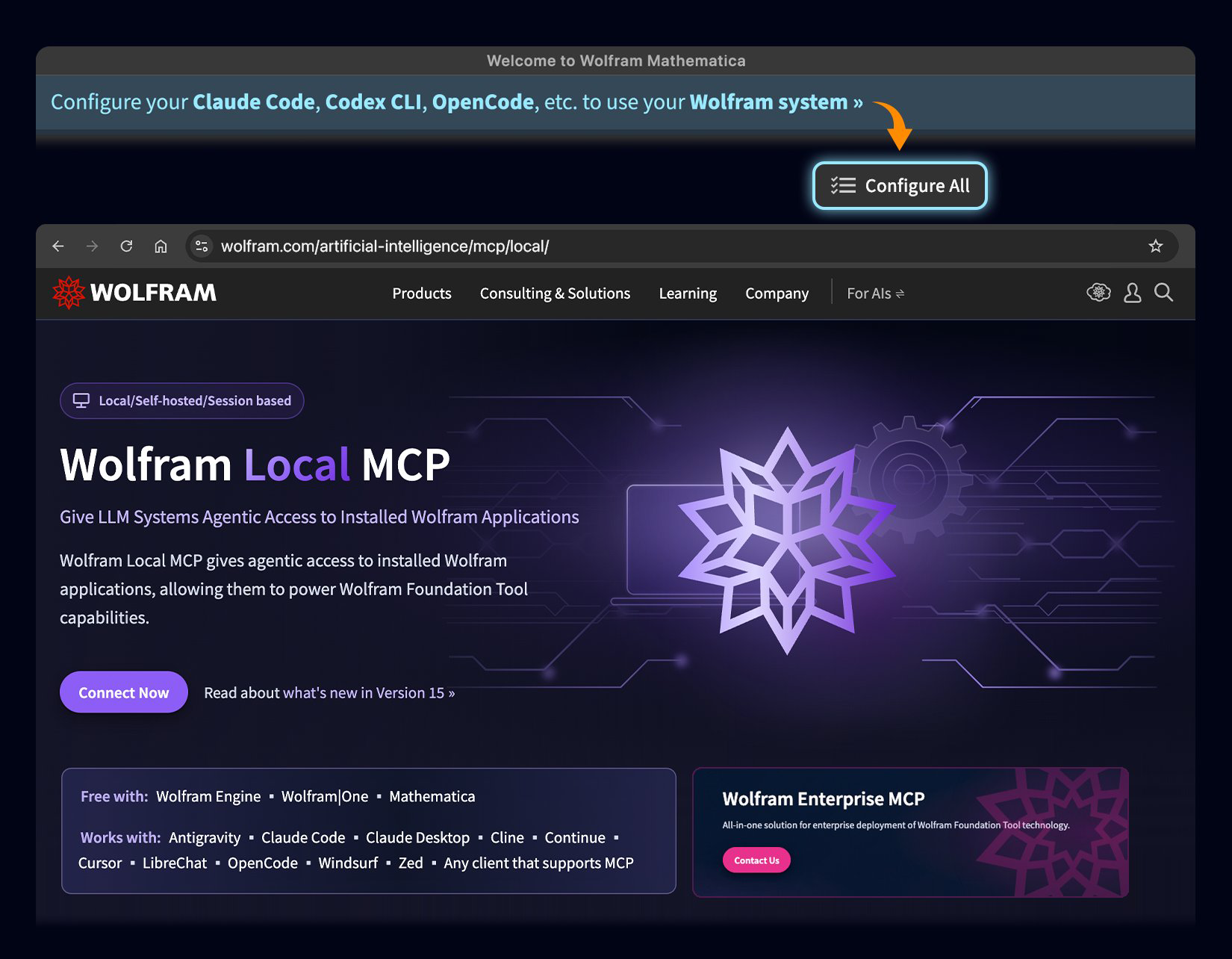
Task: Click the spikey star hero illustration
Action: 787,541
